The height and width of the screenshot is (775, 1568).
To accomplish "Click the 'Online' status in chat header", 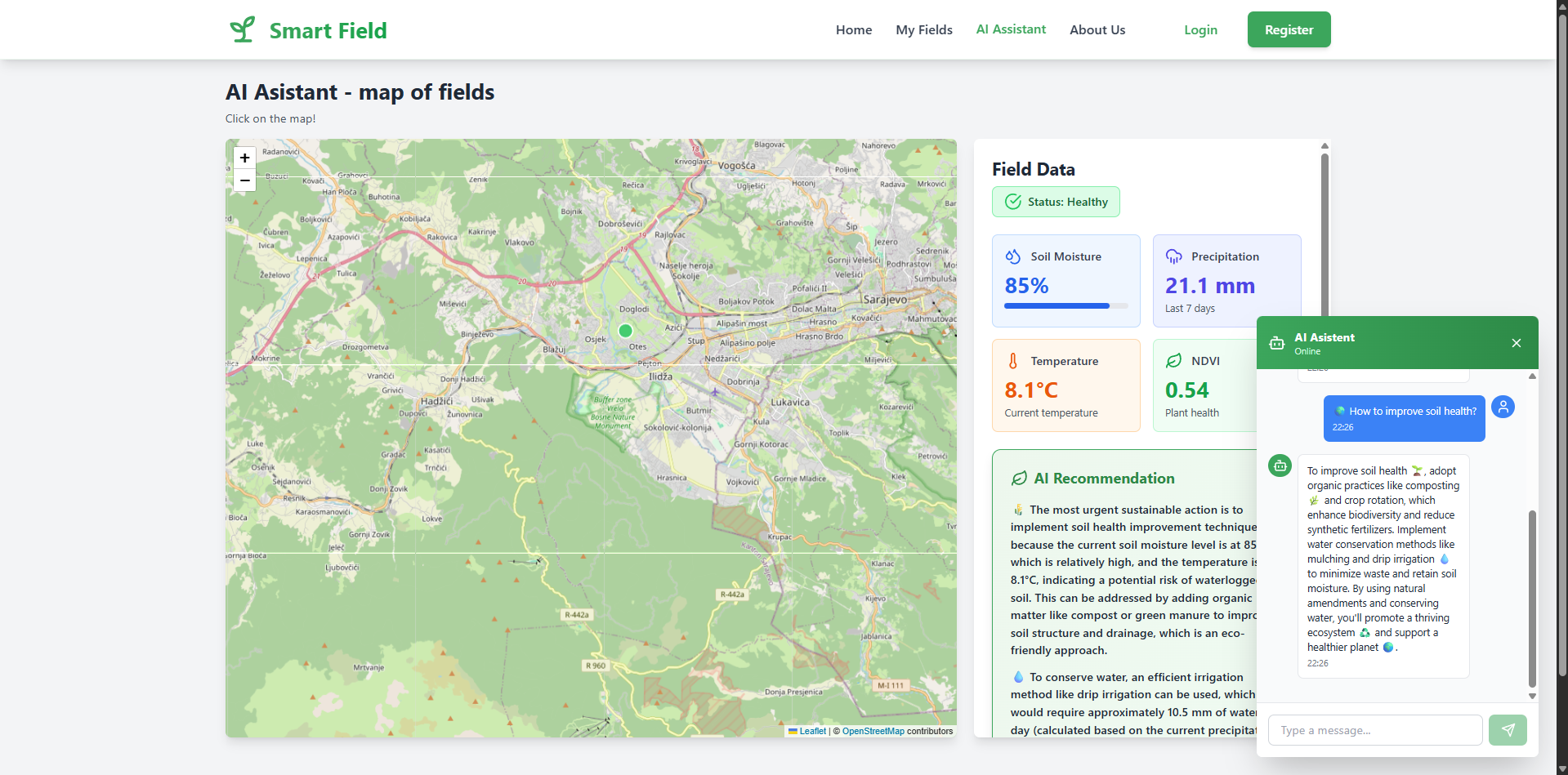I will point(1307,352).
